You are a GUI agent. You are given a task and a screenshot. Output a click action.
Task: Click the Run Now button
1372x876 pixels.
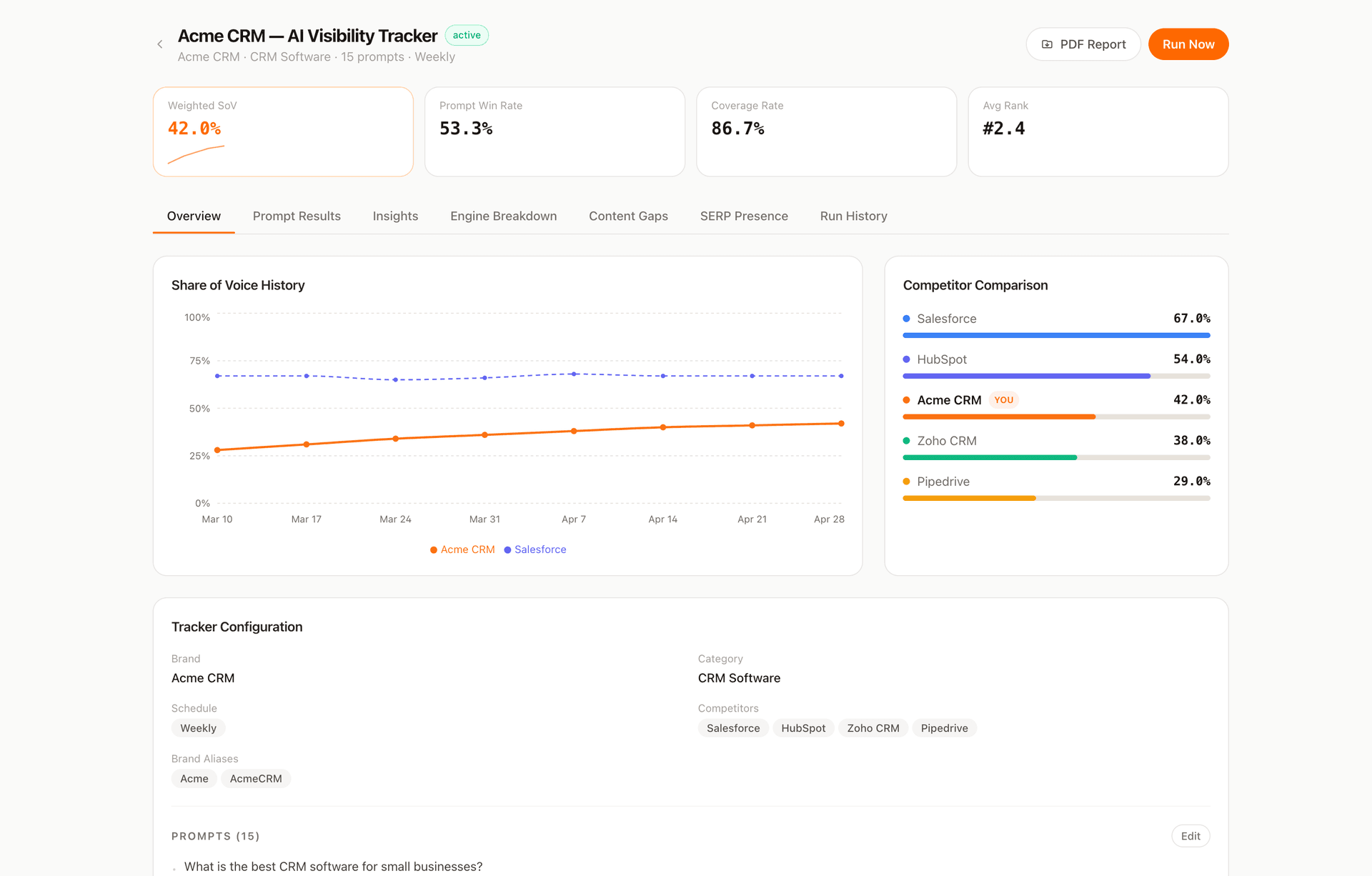[x=1188, y=44]
